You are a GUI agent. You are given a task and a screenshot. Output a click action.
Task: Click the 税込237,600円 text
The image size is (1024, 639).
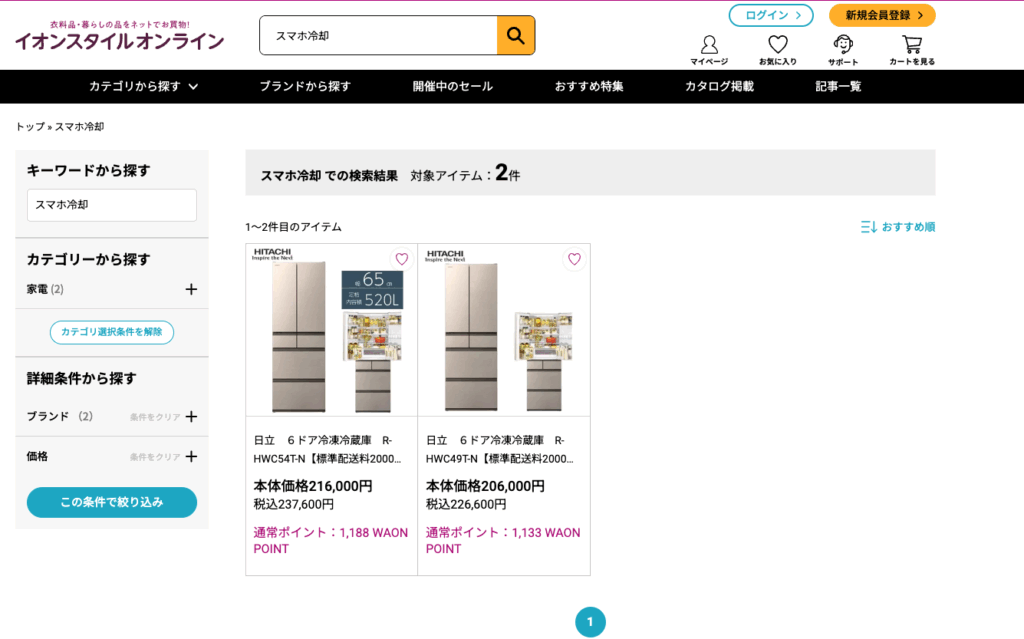pos(294,504)
